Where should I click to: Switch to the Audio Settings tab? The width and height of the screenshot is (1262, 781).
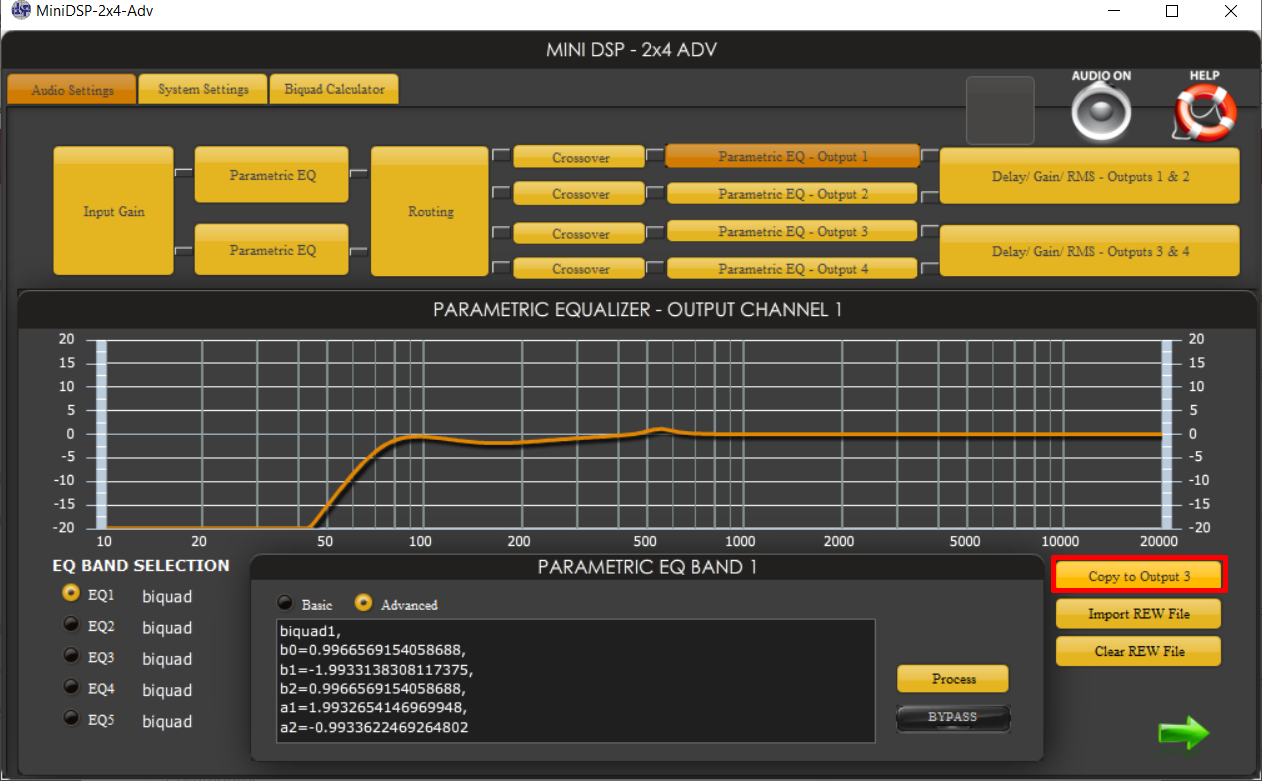click(x=72, y=89)
